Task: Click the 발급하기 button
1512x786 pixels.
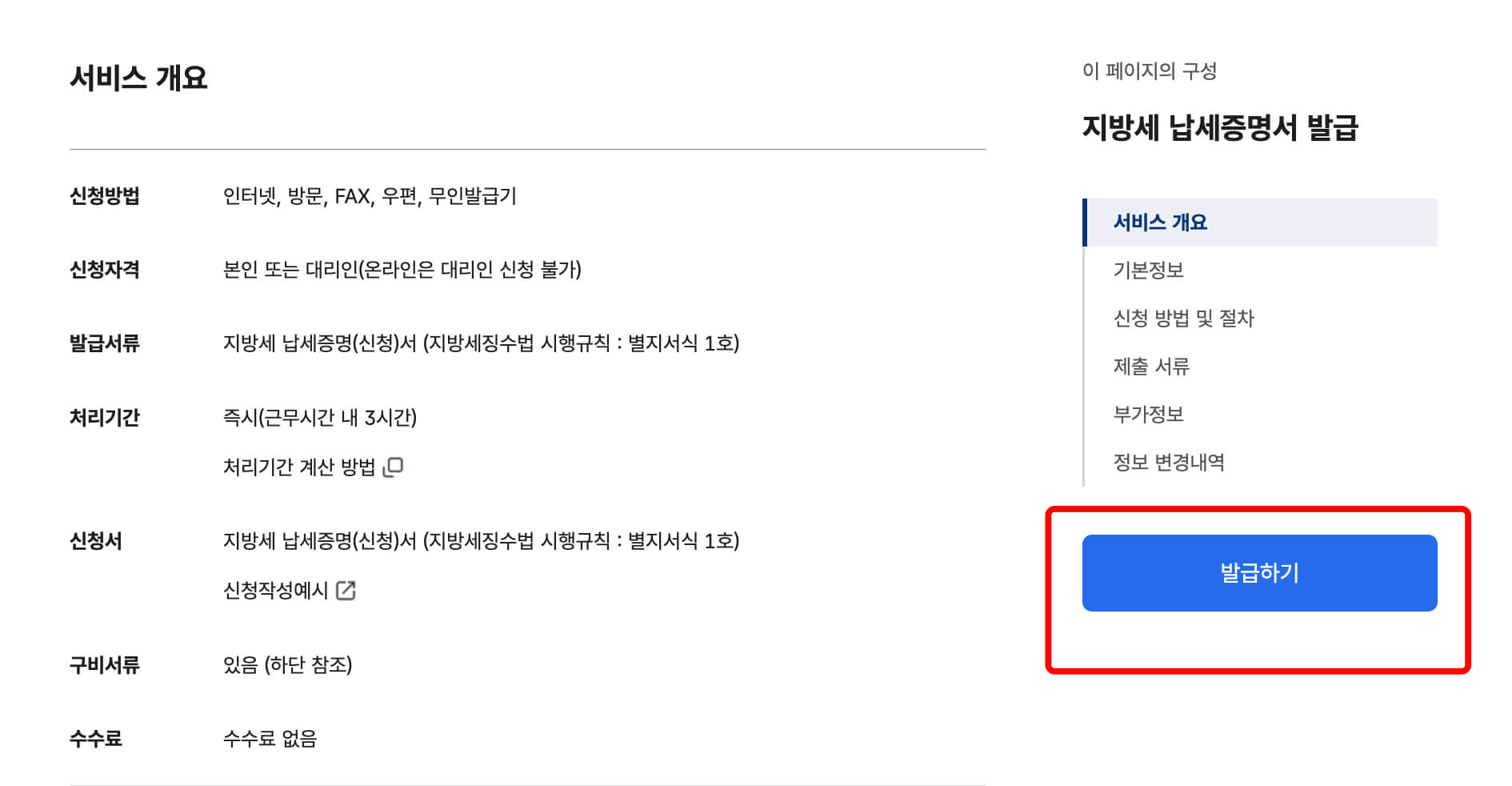Action: [x=1258, y=572]
